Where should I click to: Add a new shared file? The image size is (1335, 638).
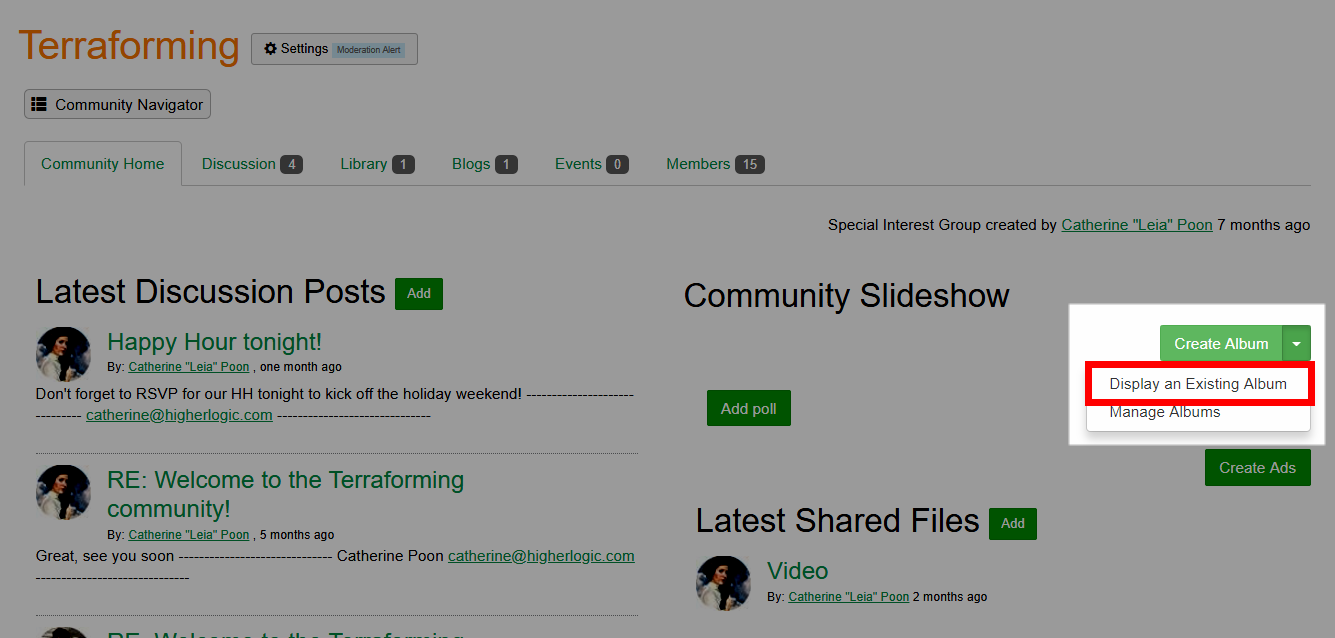[1012, 523]
